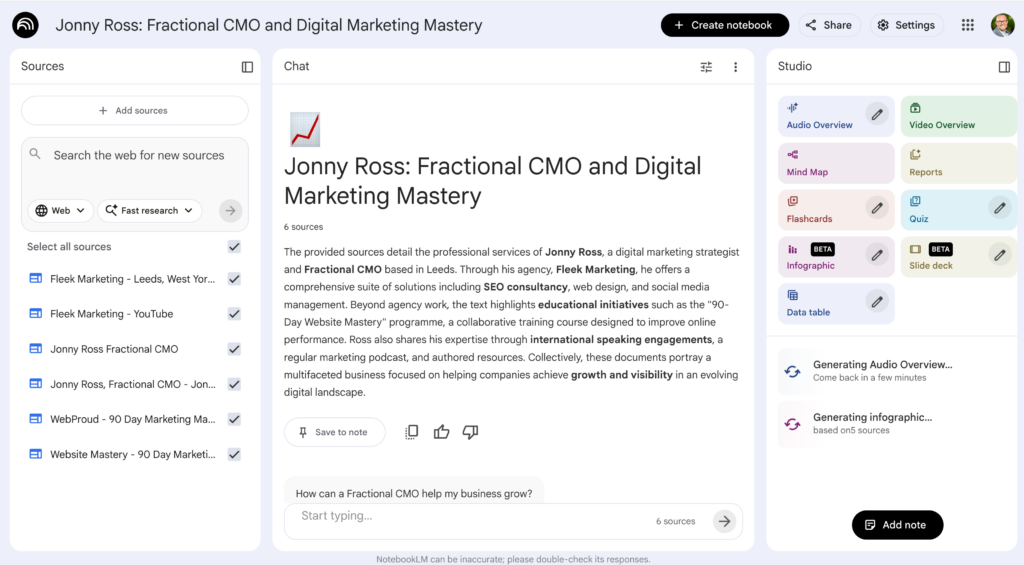Share this notebook
This screenshot has height=565, width=1024.
click(829, 25)
